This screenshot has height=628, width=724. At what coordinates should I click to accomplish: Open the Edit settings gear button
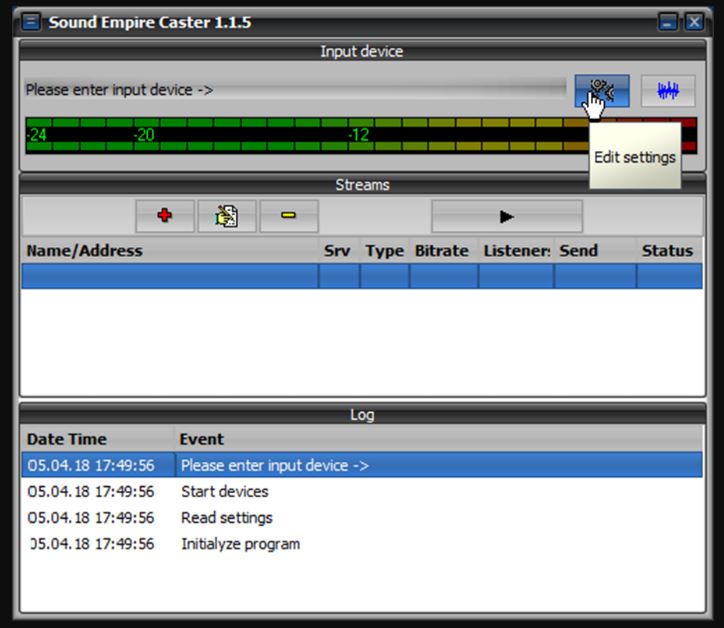602,91
